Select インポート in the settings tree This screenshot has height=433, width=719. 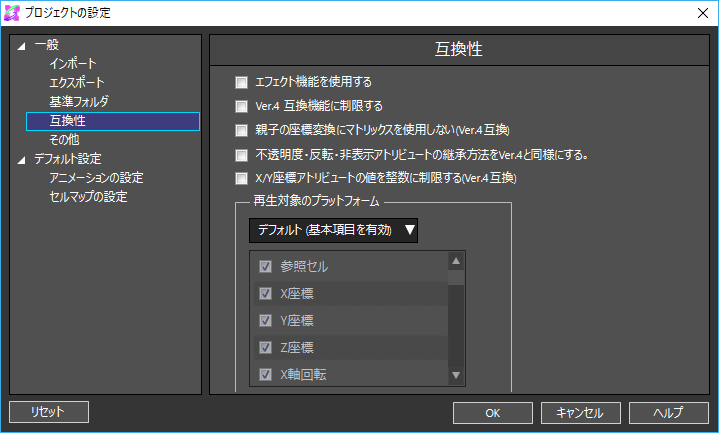tap(73, 63)
